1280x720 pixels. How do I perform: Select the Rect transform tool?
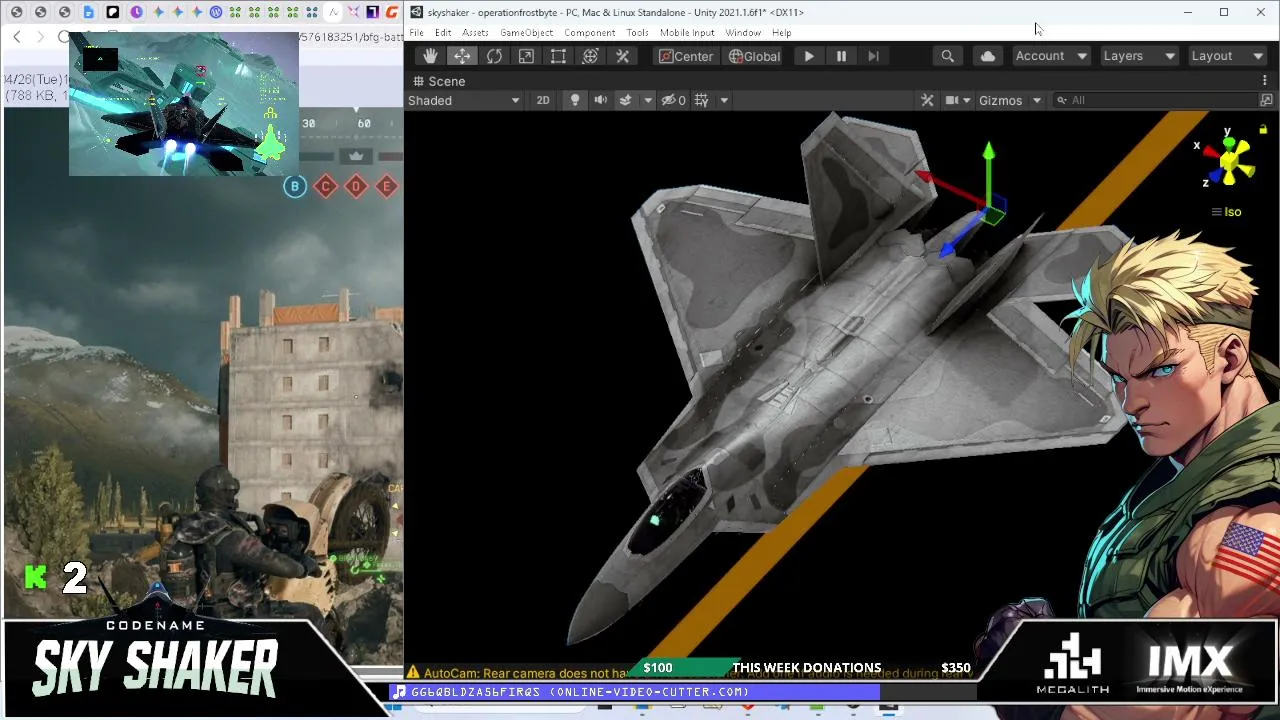(x=558, y=56)
